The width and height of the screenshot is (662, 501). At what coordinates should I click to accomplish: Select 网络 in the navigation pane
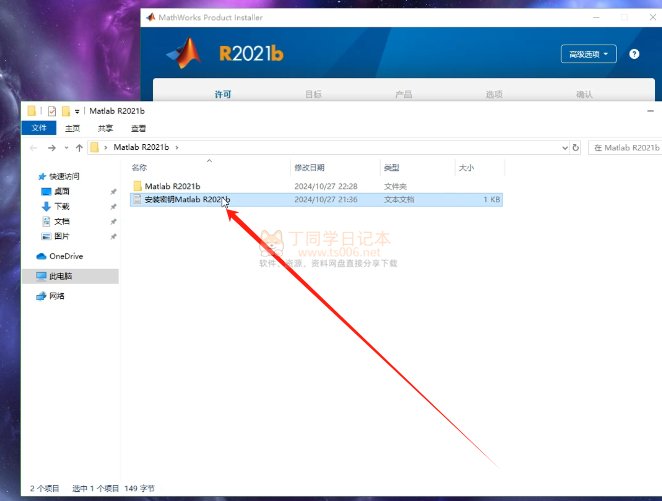pos(57,296)
